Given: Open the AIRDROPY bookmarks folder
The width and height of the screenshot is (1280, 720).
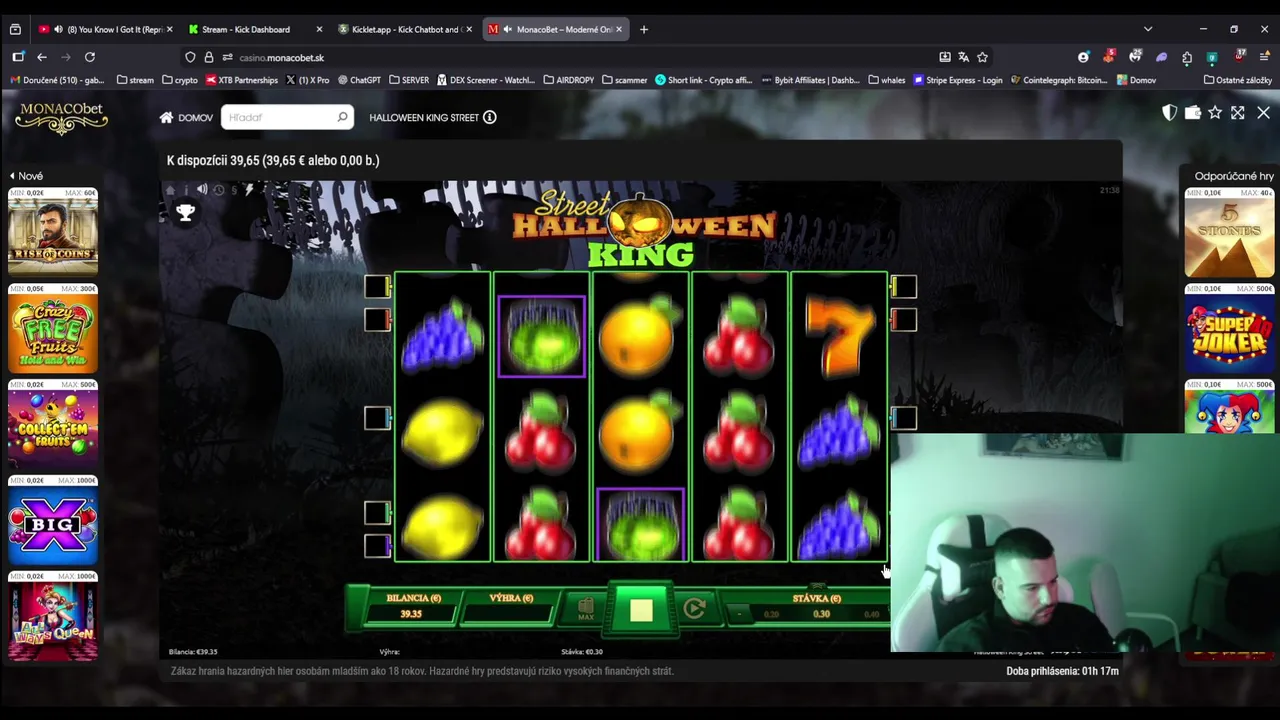Looking at the screenshot, I should (569, 80).
